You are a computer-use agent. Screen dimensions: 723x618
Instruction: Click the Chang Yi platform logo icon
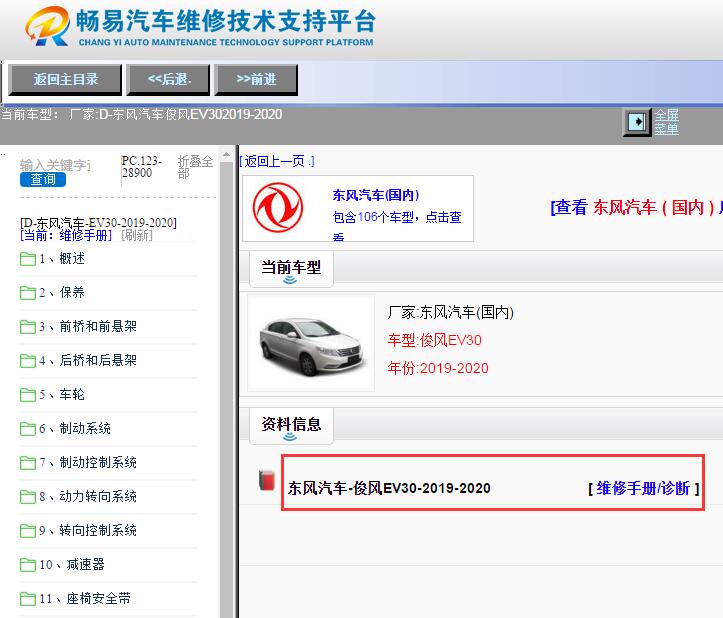coord(48,26)
